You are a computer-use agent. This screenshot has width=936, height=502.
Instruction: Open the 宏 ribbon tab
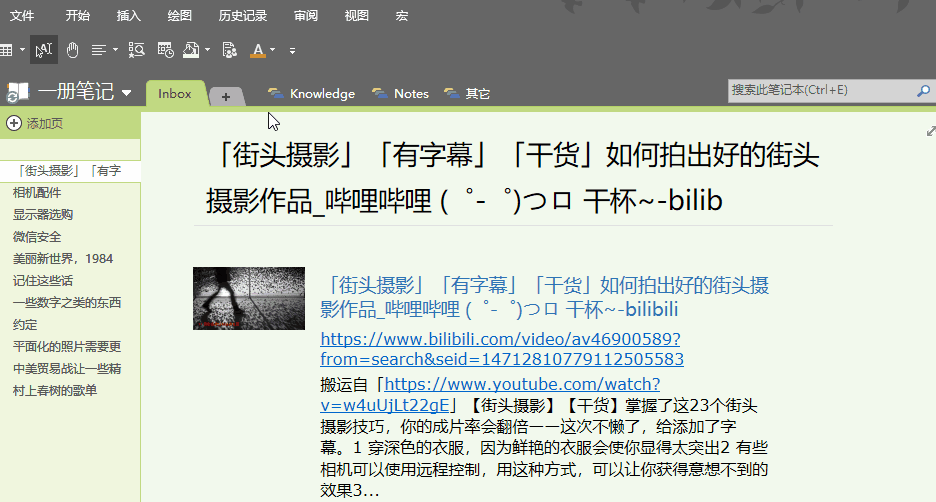pos(402,16)
